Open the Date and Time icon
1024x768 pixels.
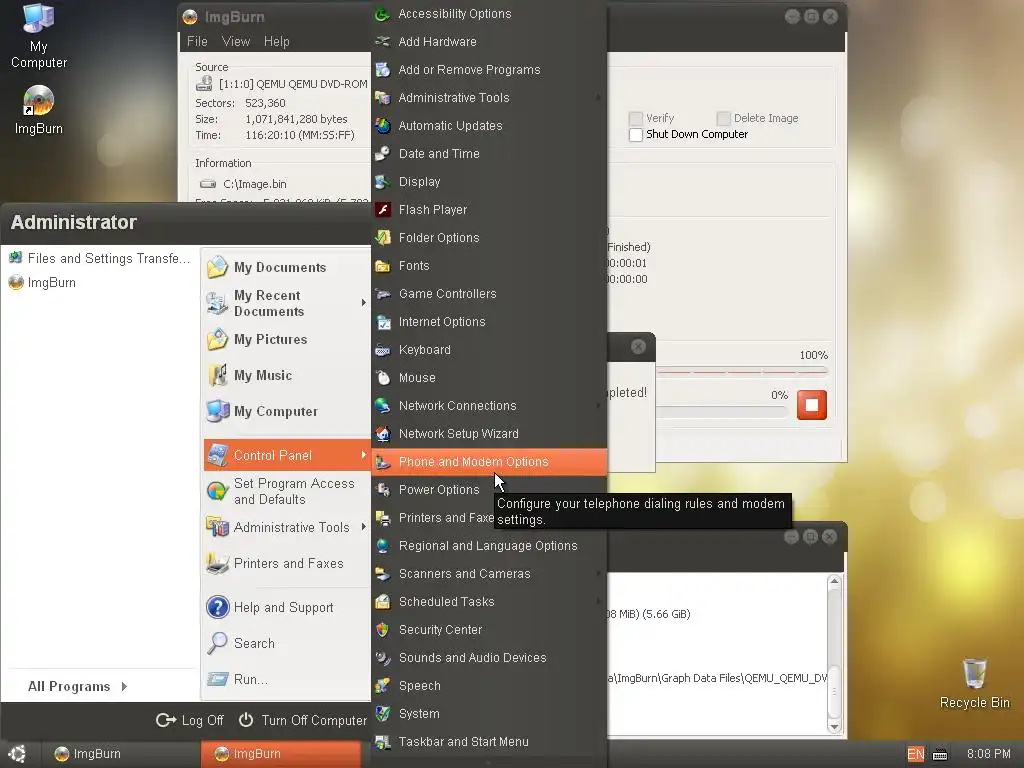(x=383, y=154)
